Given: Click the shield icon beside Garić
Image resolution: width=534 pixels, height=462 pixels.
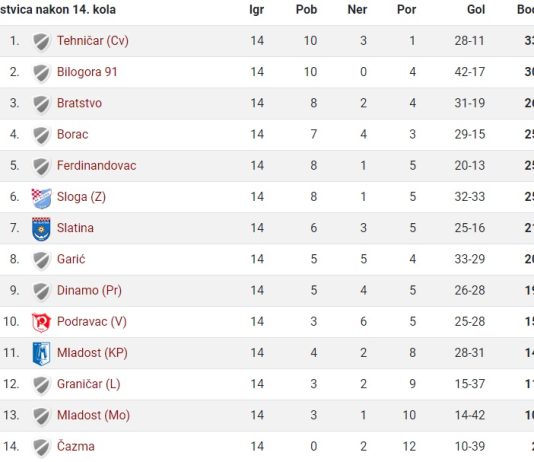Looking at the screenshot, I should [x=42, y=260].
